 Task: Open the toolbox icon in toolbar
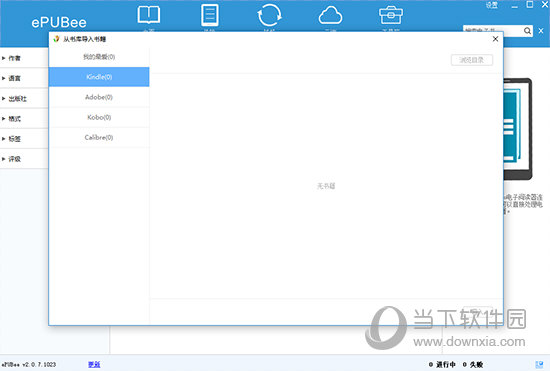pyautogui.click(x=391, y=15)
